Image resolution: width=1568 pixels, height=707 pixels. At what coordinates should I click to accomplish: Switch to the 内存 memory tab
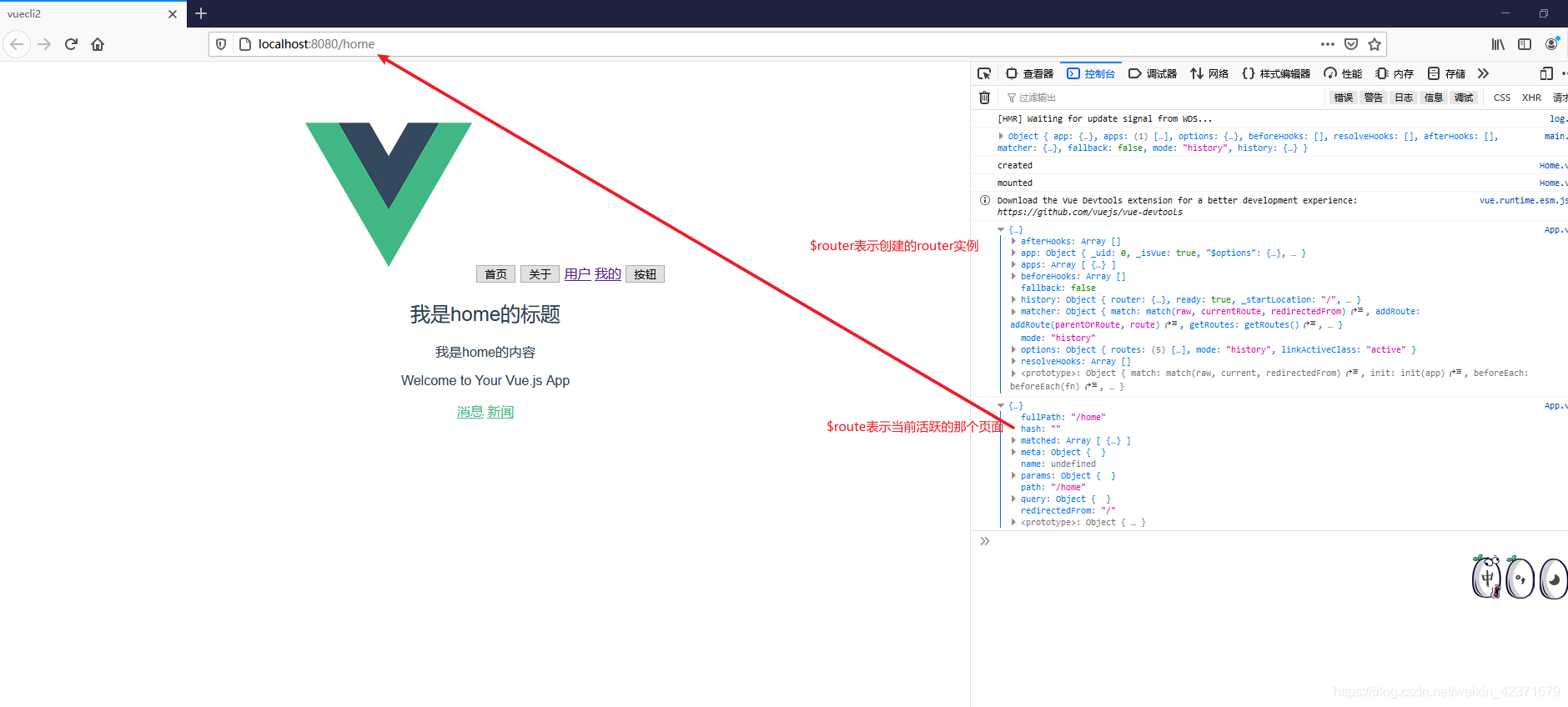pyautogui.click(x=1395, y=73)
